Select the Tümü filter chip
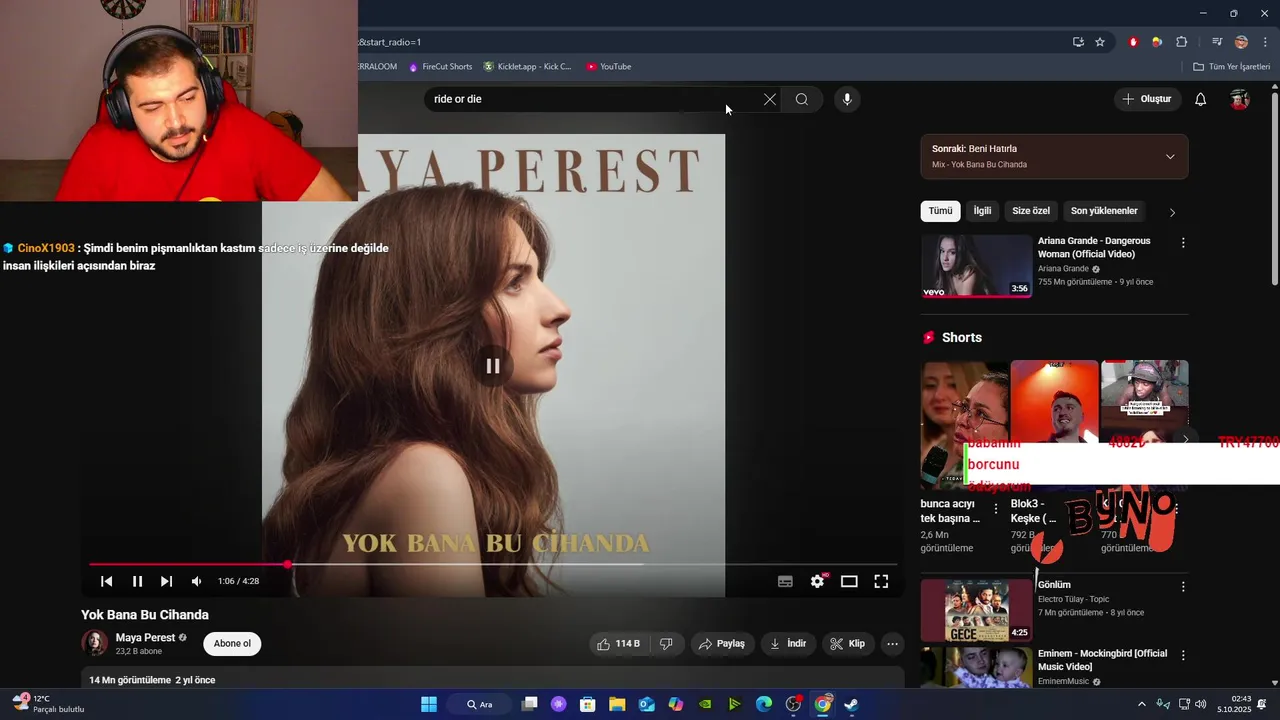 [x=940, y=211]
